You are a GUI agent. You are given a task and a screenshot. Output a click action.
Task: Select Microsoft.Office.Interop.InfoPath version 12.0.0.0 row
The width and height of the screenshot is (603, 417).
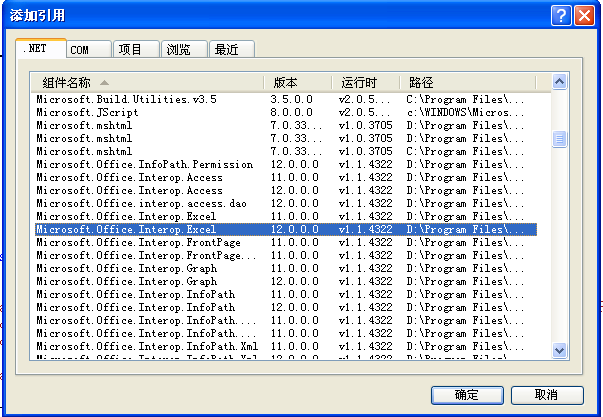(x=286, y=307)
